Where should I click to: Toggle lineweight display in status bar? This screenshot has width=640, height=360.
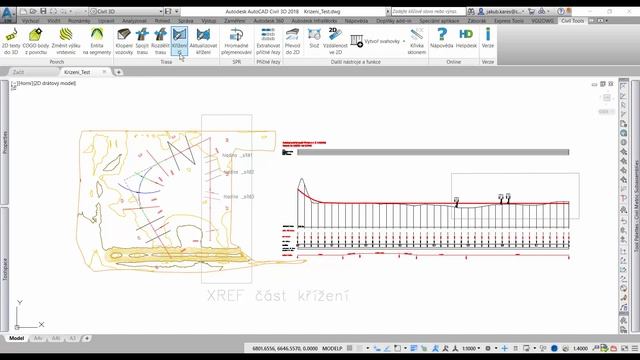413,348
